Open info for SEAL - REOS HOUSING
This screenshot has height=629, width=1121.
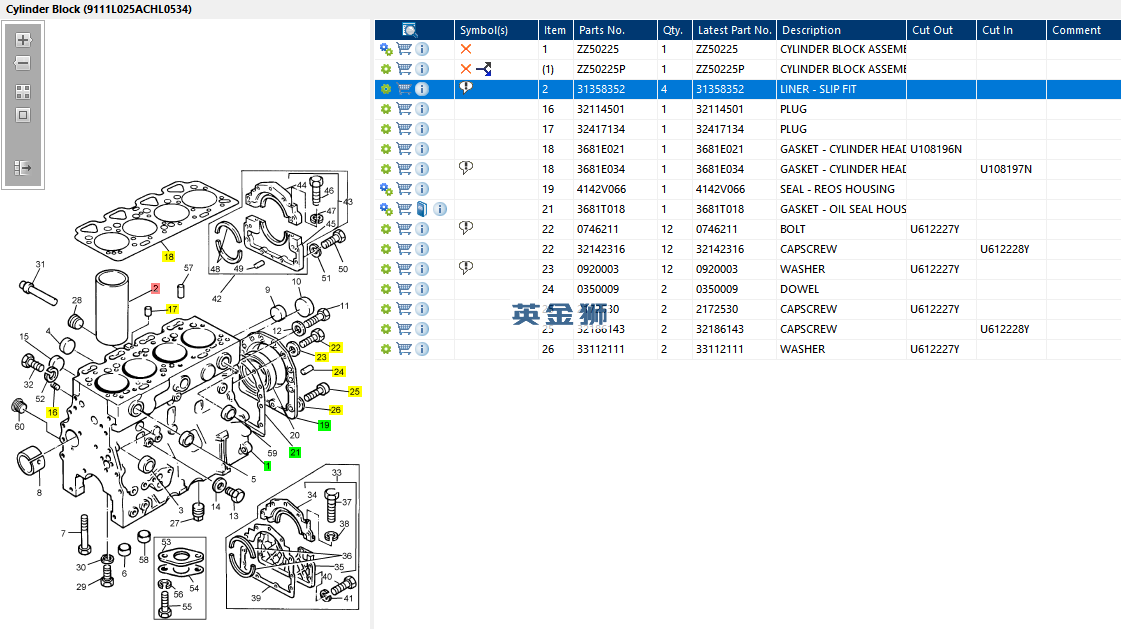click(422, 189)
